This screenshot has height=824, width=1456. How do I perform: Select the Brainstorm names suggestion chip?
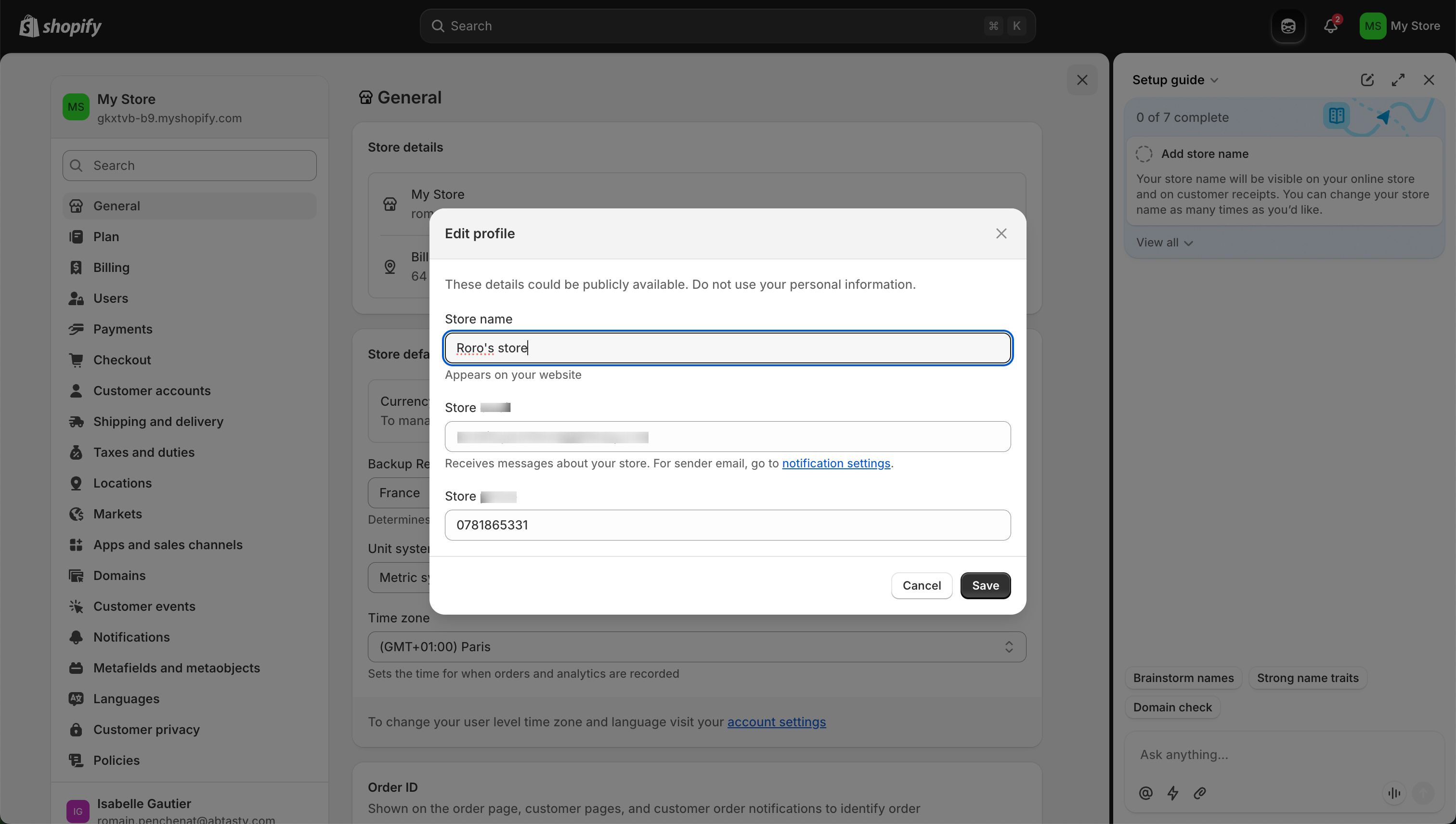[x=1183, y=677]
